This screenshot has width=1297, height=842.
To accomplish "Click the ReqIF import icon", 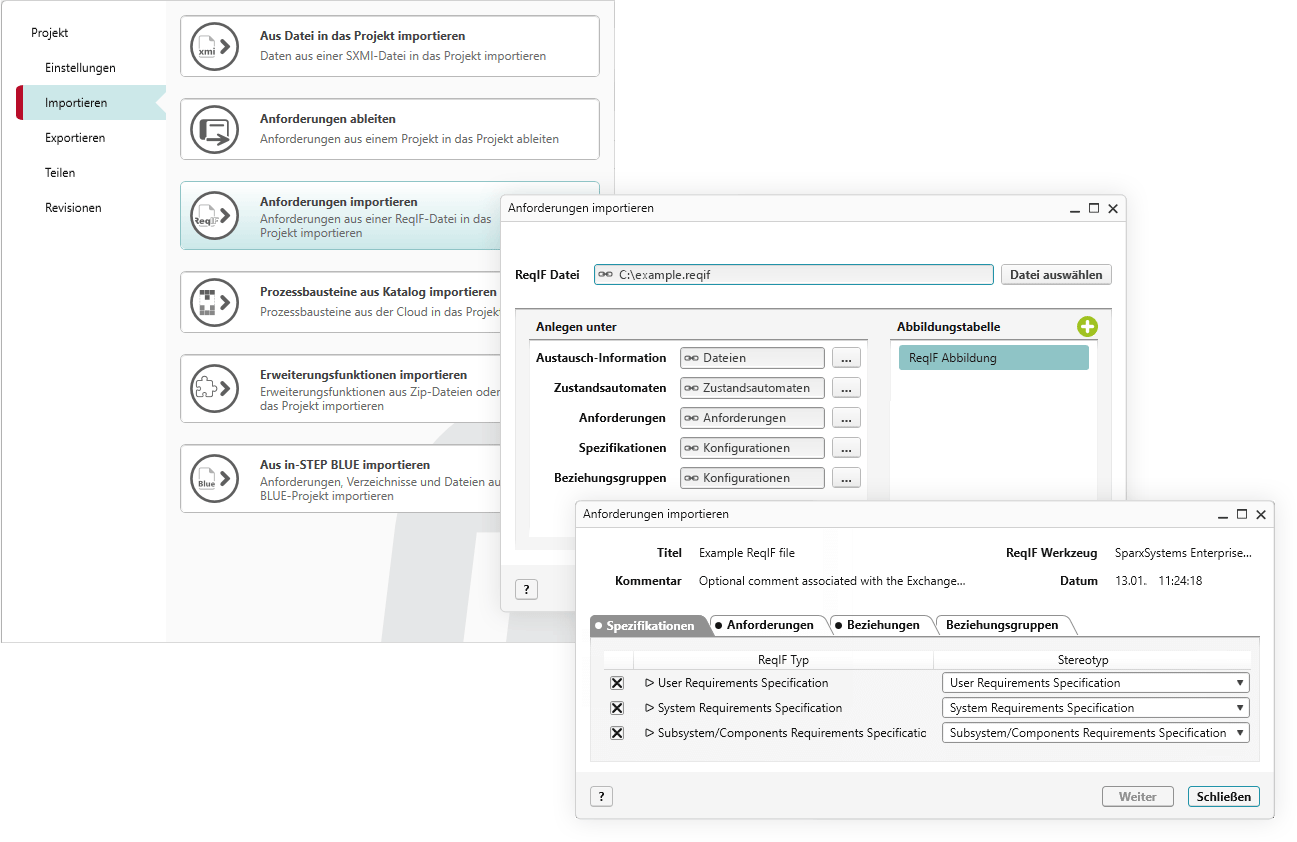I will (215, 215).
